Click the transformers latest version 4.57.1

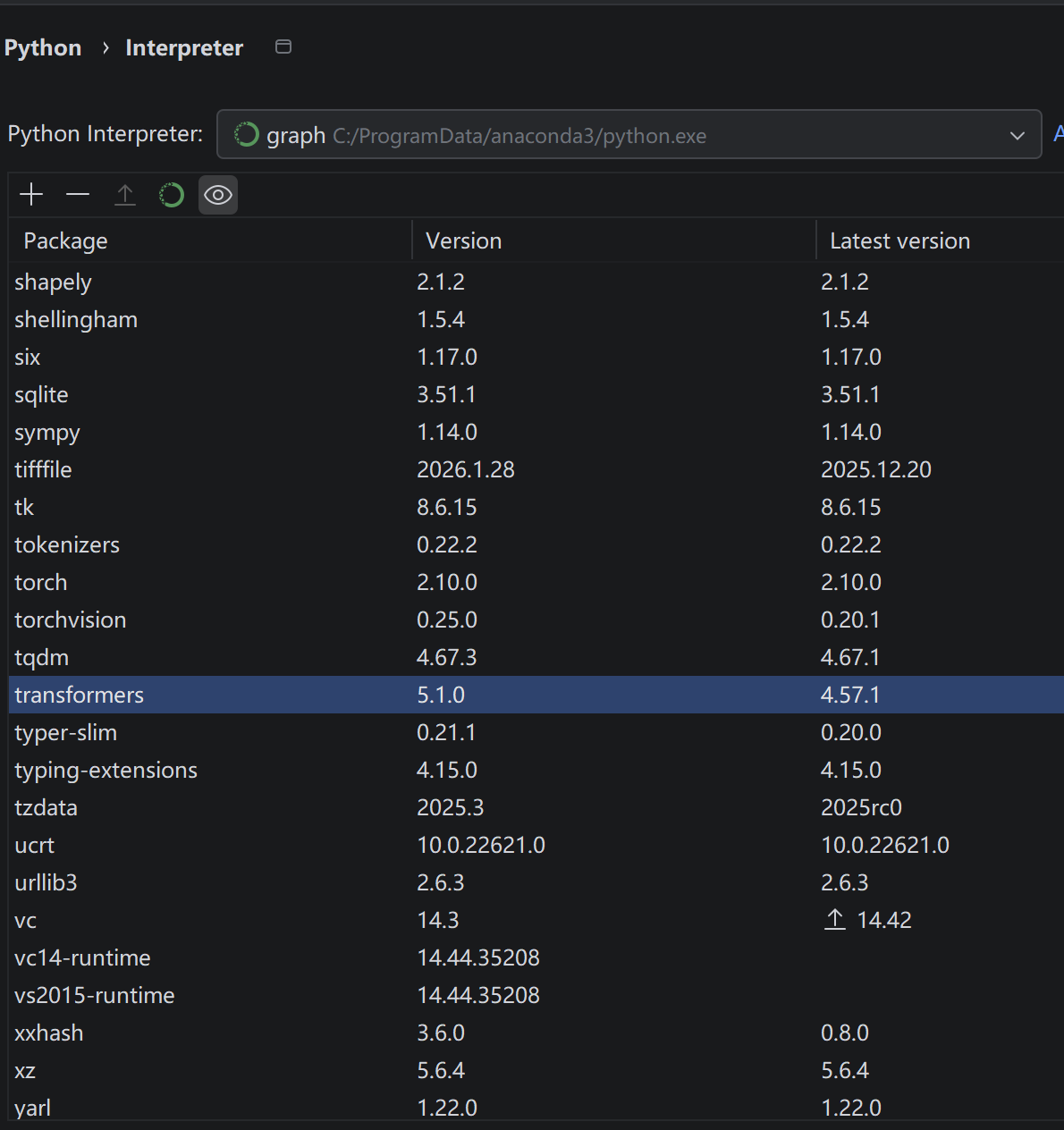coord(850,695)
